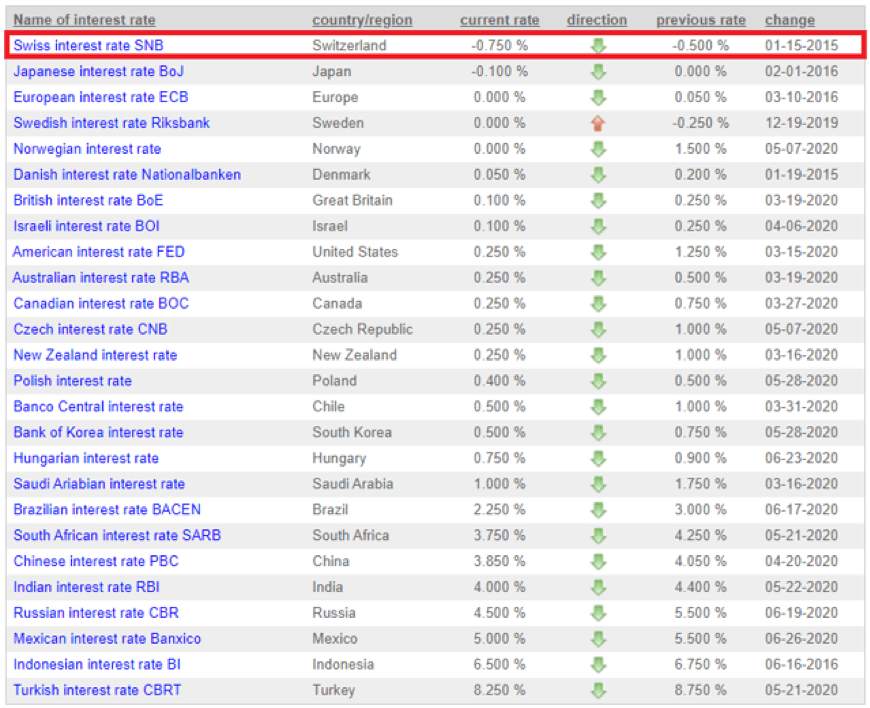Sort by Name of interest rate header

84,20
